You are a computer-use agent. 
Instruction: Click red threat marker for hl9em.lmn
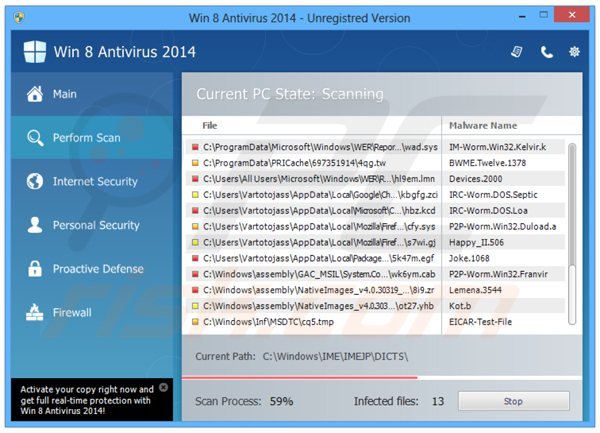[195, 179]
